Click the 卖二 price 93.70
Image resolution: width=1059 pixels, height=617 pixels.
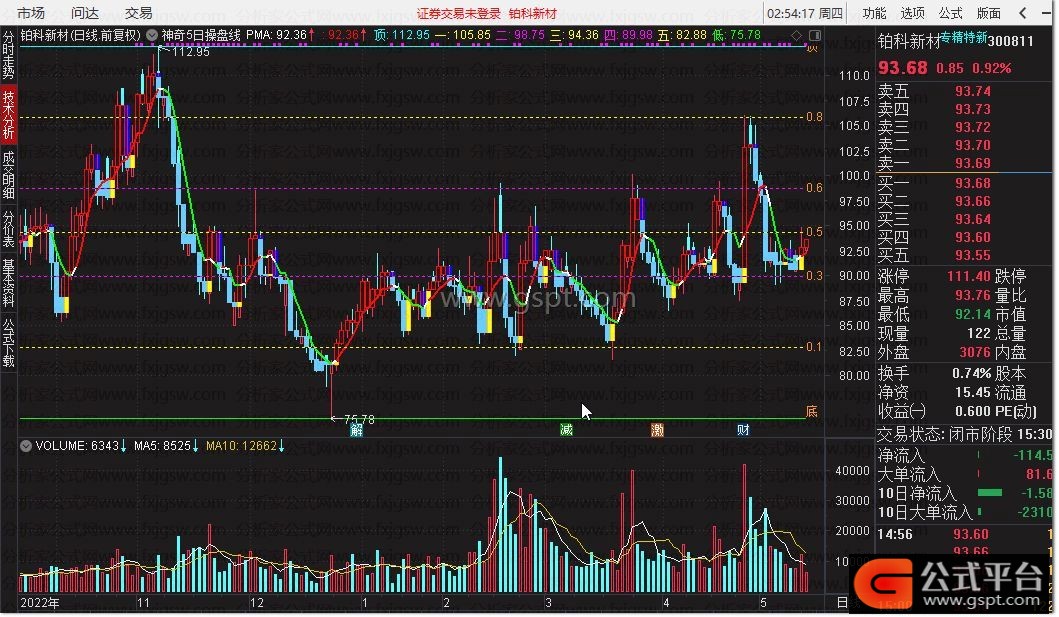[x=973, y=145]
